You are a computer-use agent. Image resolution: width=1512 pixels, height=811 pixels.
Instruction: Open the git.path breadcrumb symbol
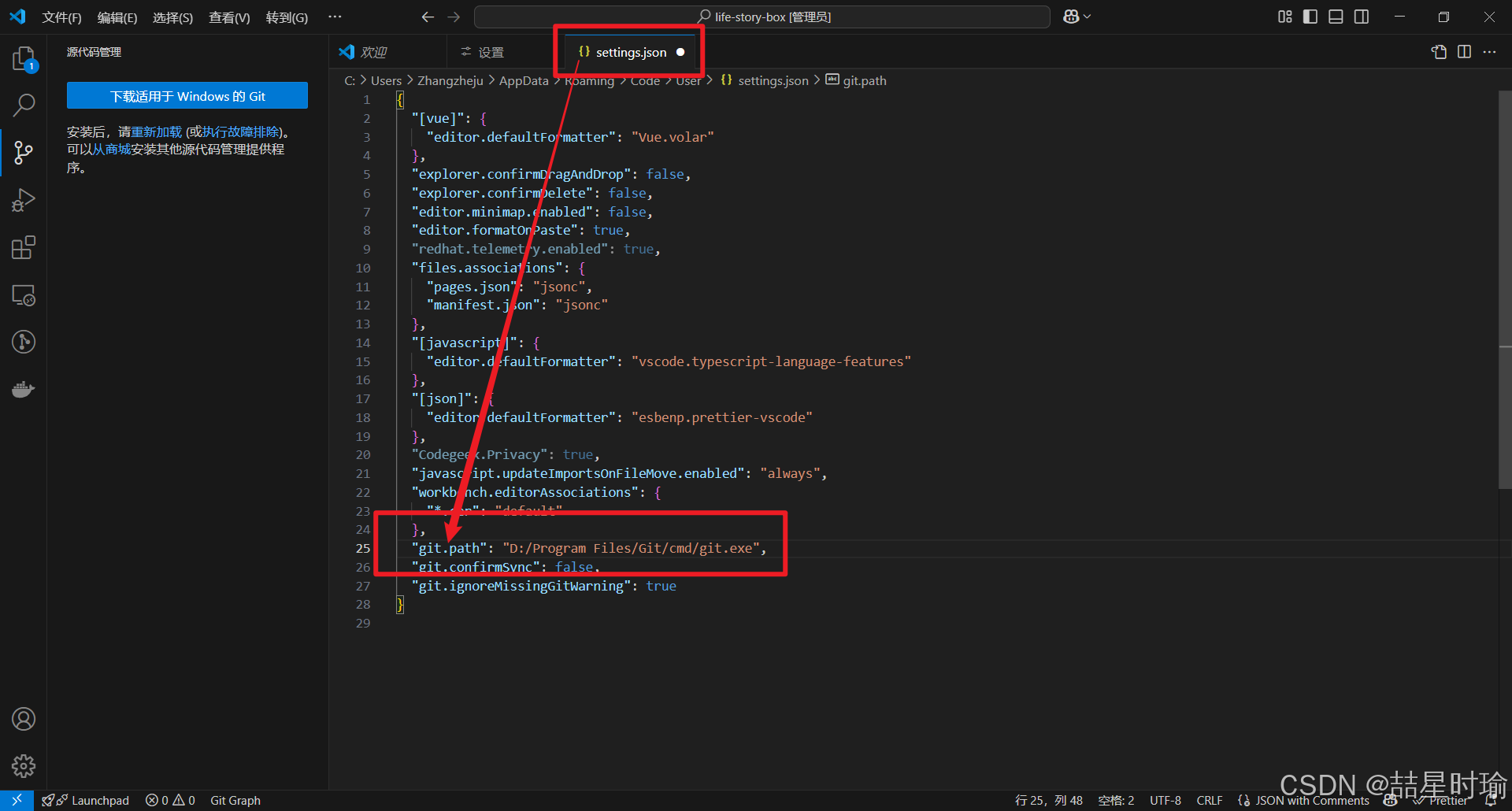(x=856, y=80)
